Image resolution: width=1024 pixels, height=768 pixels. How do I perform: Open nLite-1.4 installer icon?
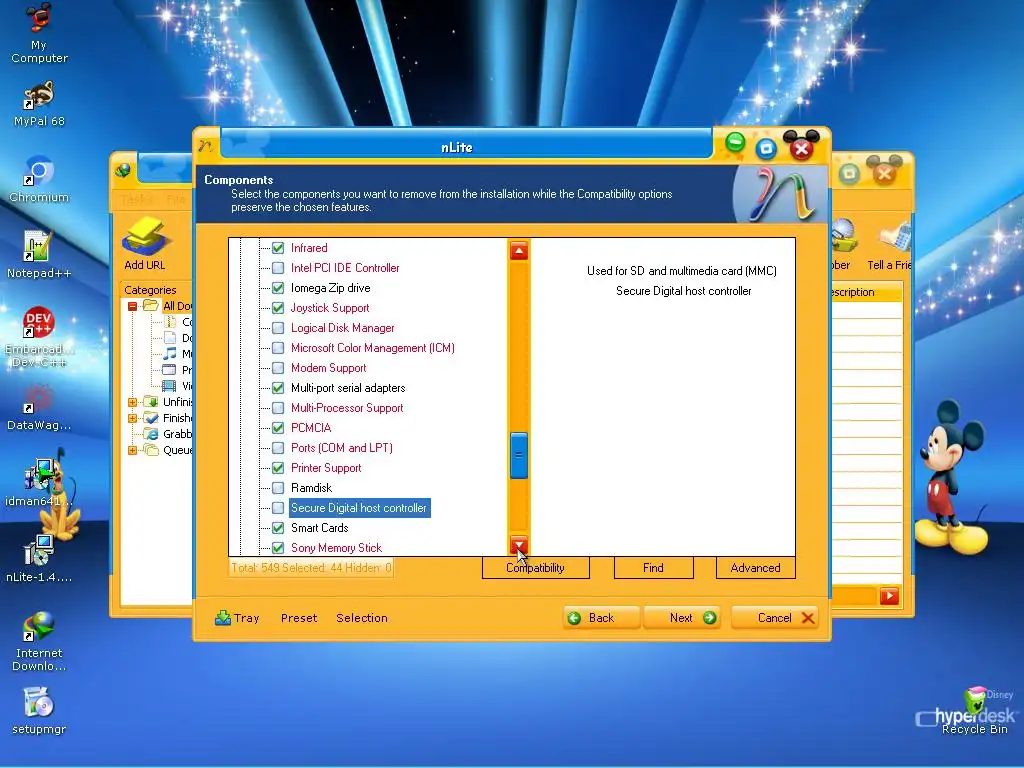tap(39, 558)
